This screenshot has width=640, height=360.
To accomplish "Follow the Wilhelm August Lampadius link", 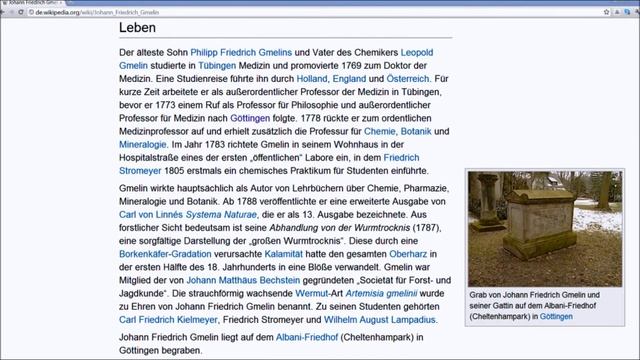I will (x=380, y=320).
